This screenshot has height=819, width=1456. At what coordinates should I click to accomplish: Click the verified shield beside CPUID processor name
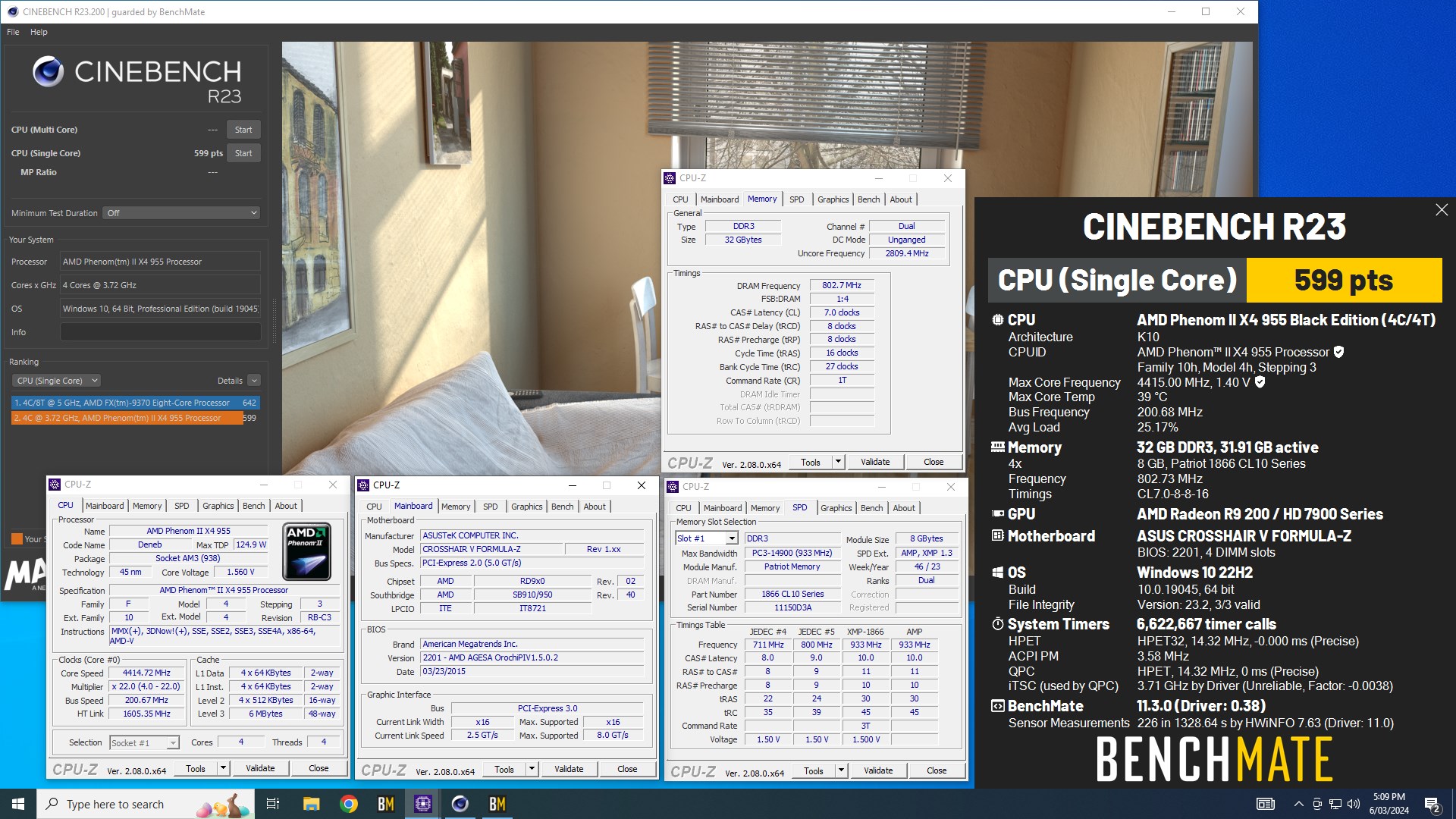pyautogui.click(x=1338, y=352)
